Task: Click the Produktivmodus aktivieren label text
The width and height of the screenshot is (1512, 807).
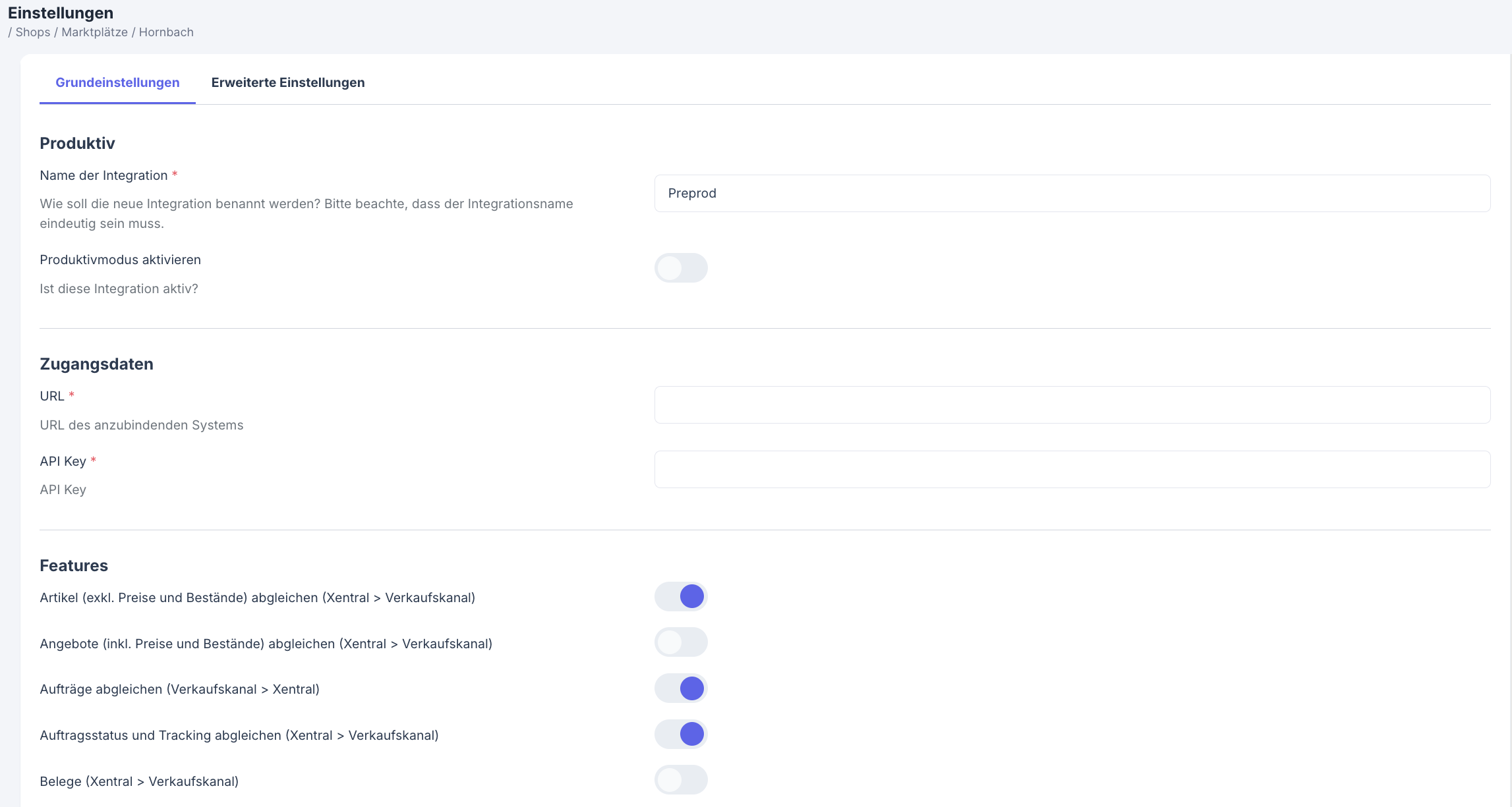Action: pyautogui.click(x=120, y=260)
